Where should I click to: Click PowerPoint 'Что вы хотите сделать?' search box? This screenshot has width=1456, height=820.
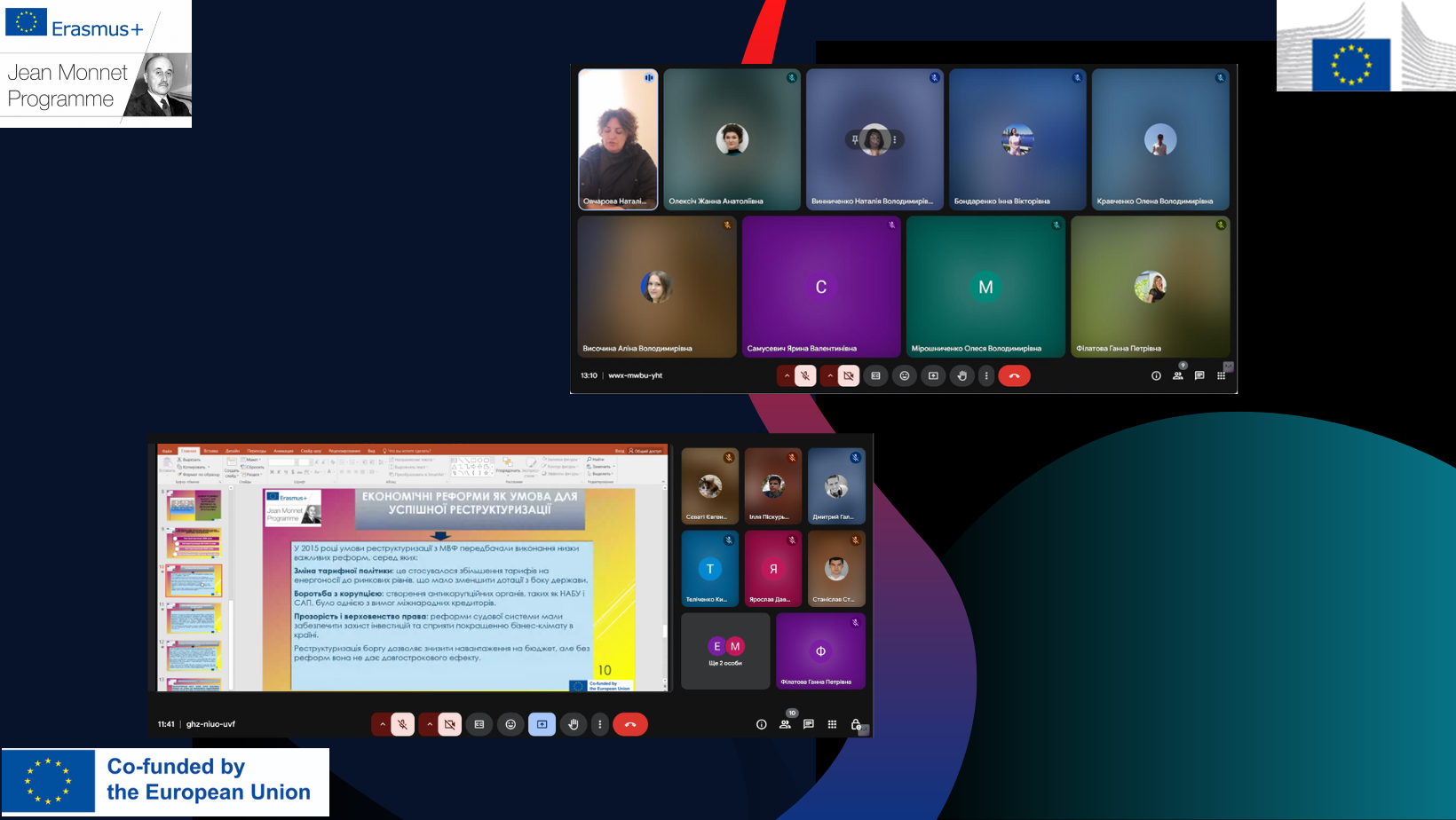coord(408,451)
